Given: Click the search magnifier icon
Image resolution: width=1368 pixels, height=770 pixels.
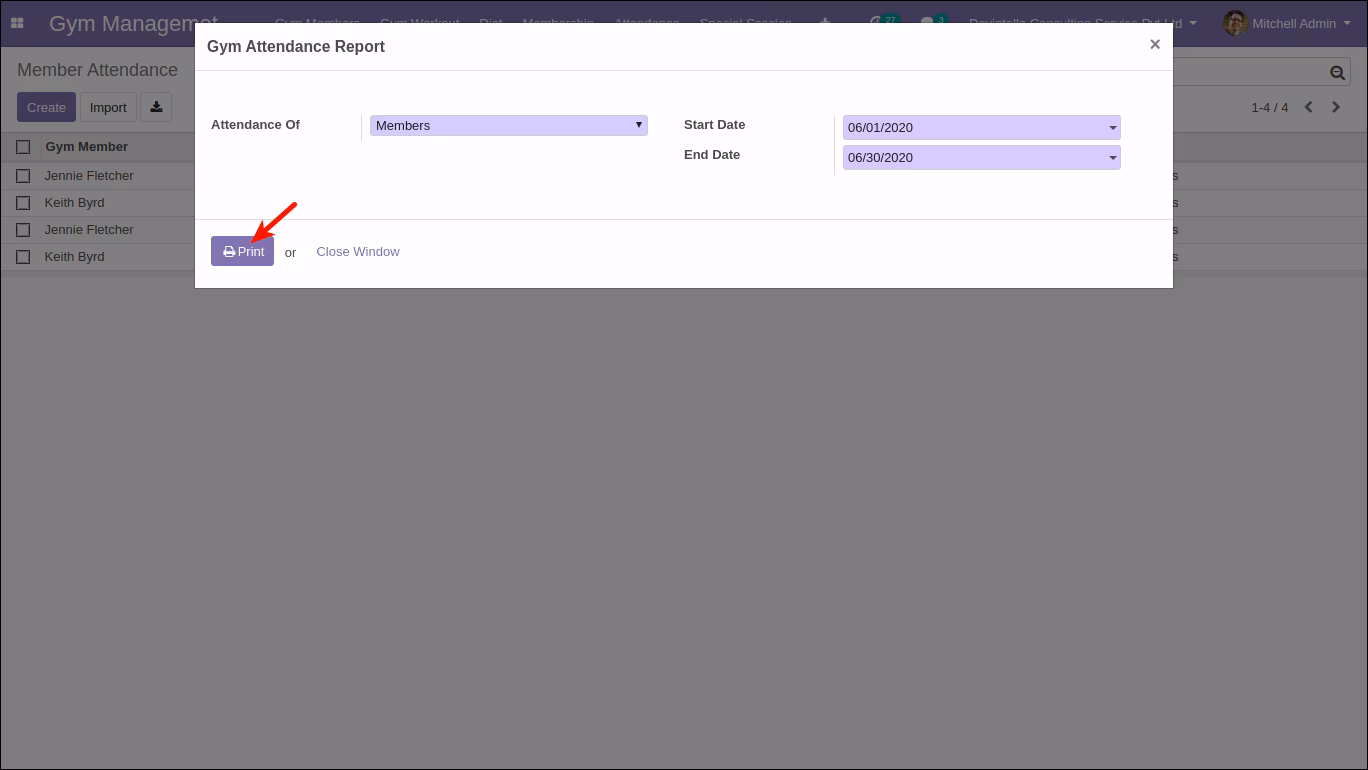Looking at the screenshot, I should [1337, 72].
